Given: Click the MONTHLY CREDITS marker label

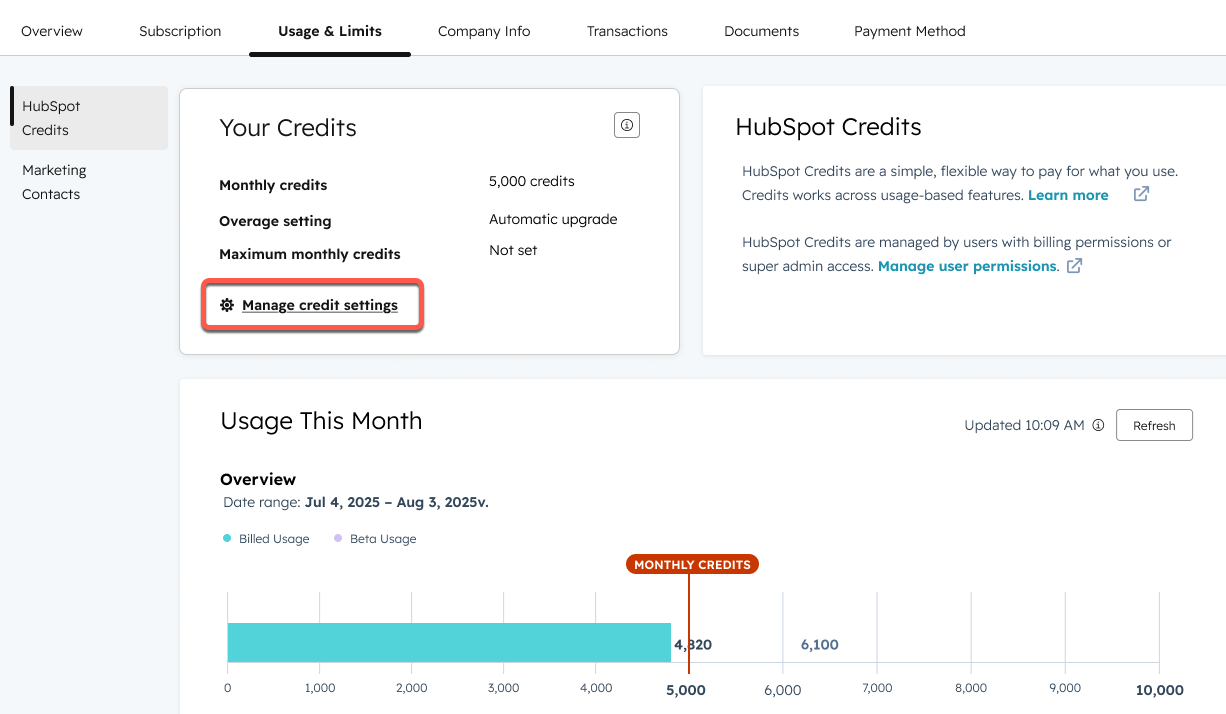Looking at the screenshot, I should [x=691, y=564].
